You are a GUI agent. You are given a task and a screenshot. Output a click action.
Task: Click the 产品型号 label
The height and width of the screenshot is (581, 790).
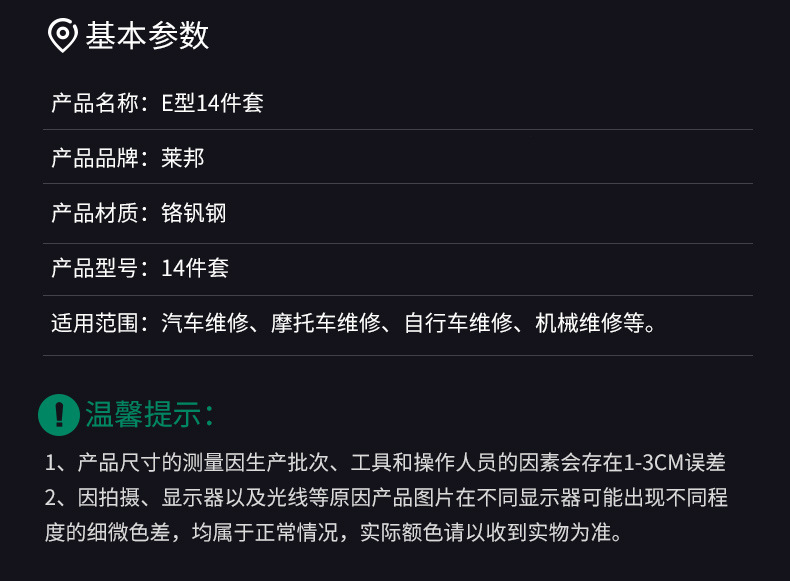coord(95,268)
